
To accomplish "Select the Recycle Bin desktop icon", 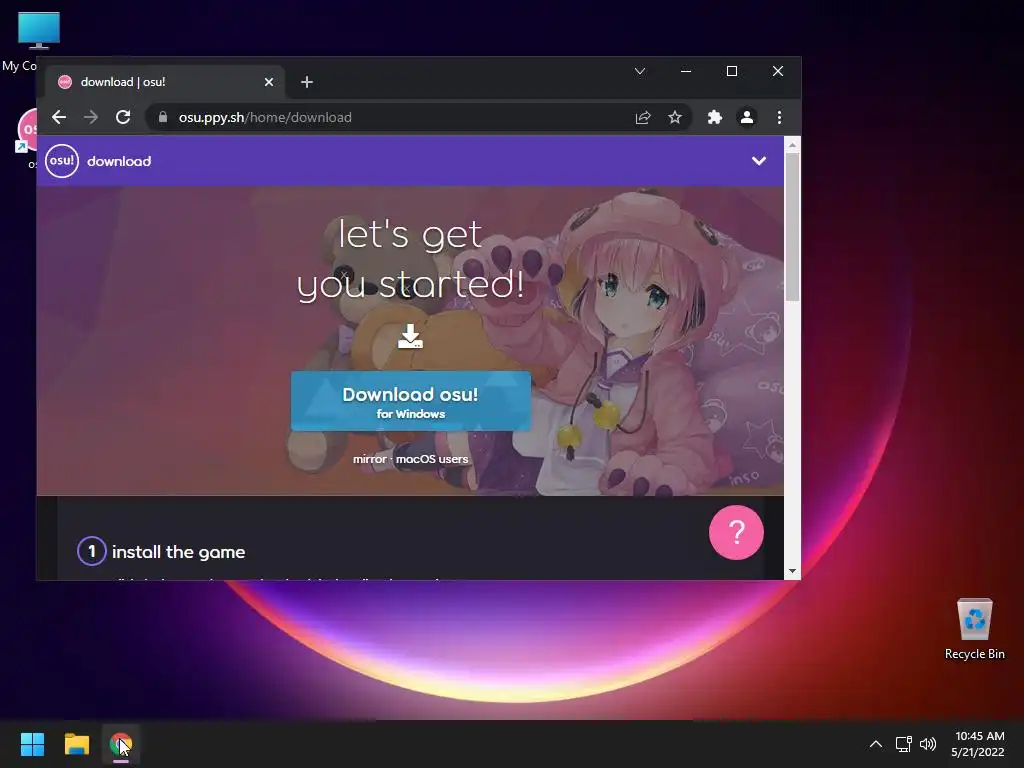I will pyautogui.click(x=974, y=629).
